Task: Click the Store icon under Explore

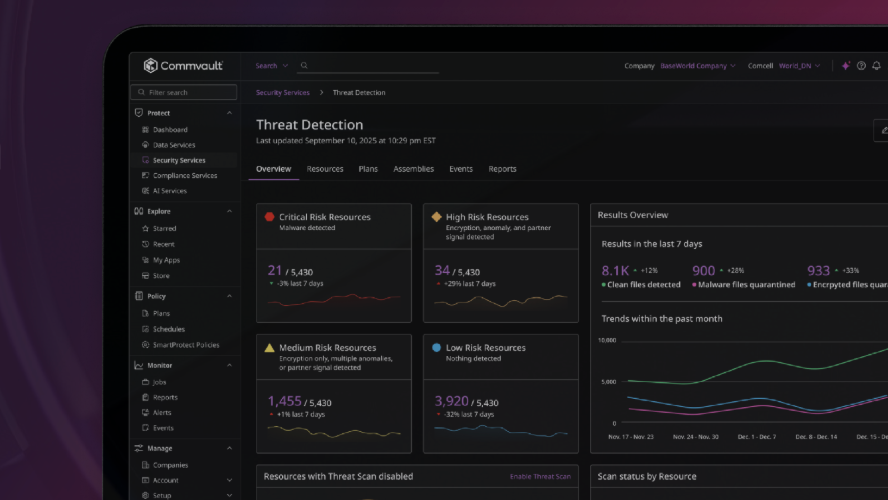Action: pyautogui.click(x=145, y=276)
